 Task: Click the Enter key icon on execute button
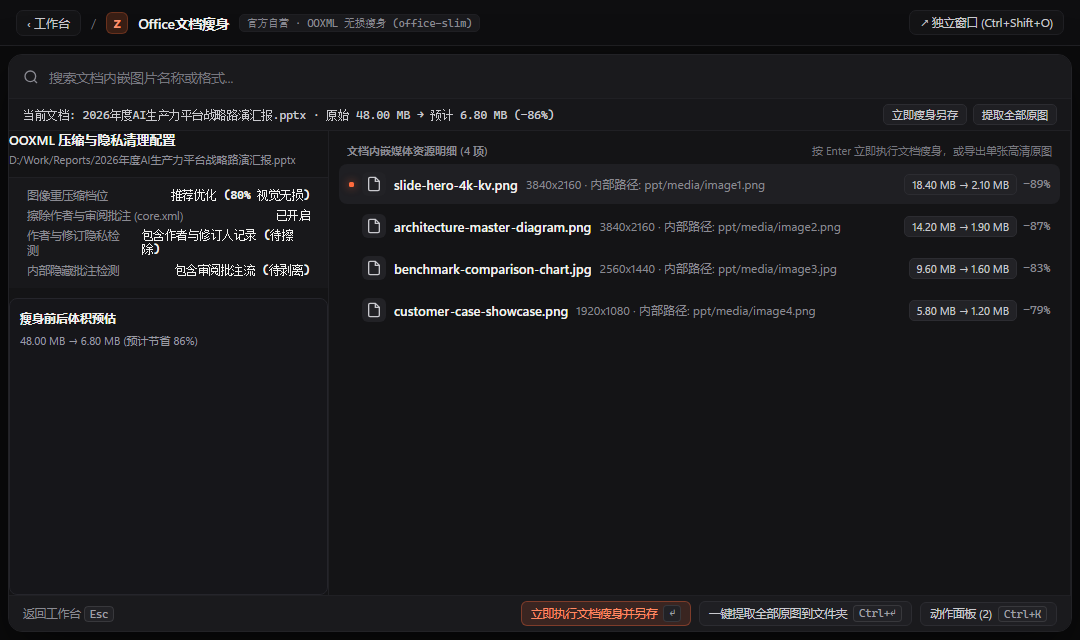(672, 613)
